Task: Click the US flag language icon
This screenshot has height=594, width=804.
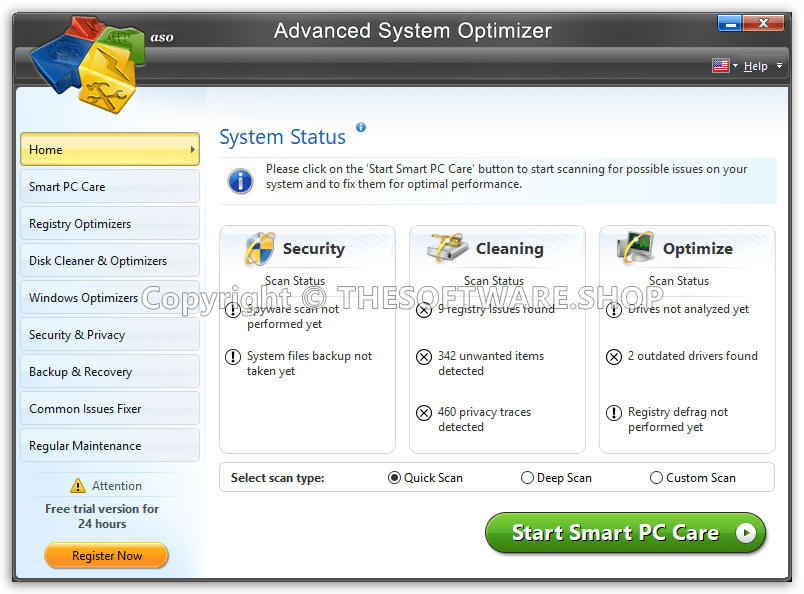Action: coord(720,66)
